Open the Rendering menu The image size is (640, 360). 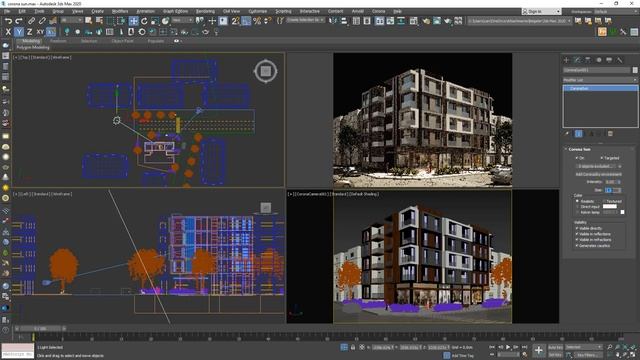(x=205, y=11)
